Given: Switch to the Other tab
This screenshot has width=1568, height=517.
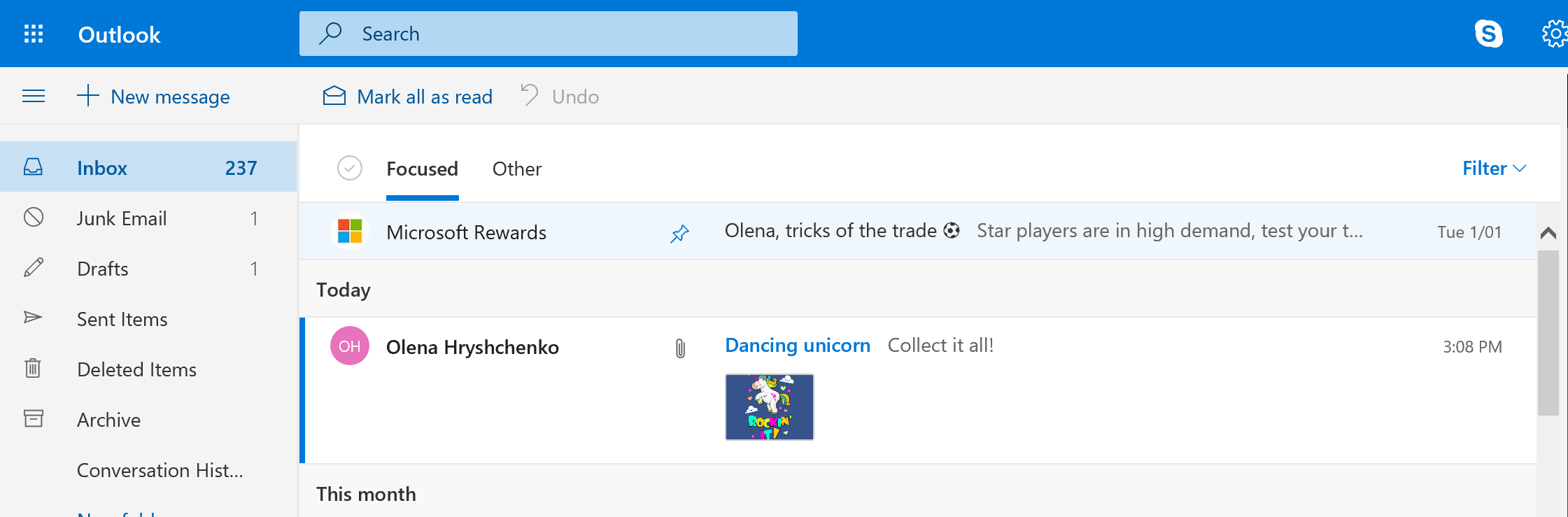Looking at the screenshot, I should pos(516,169).
